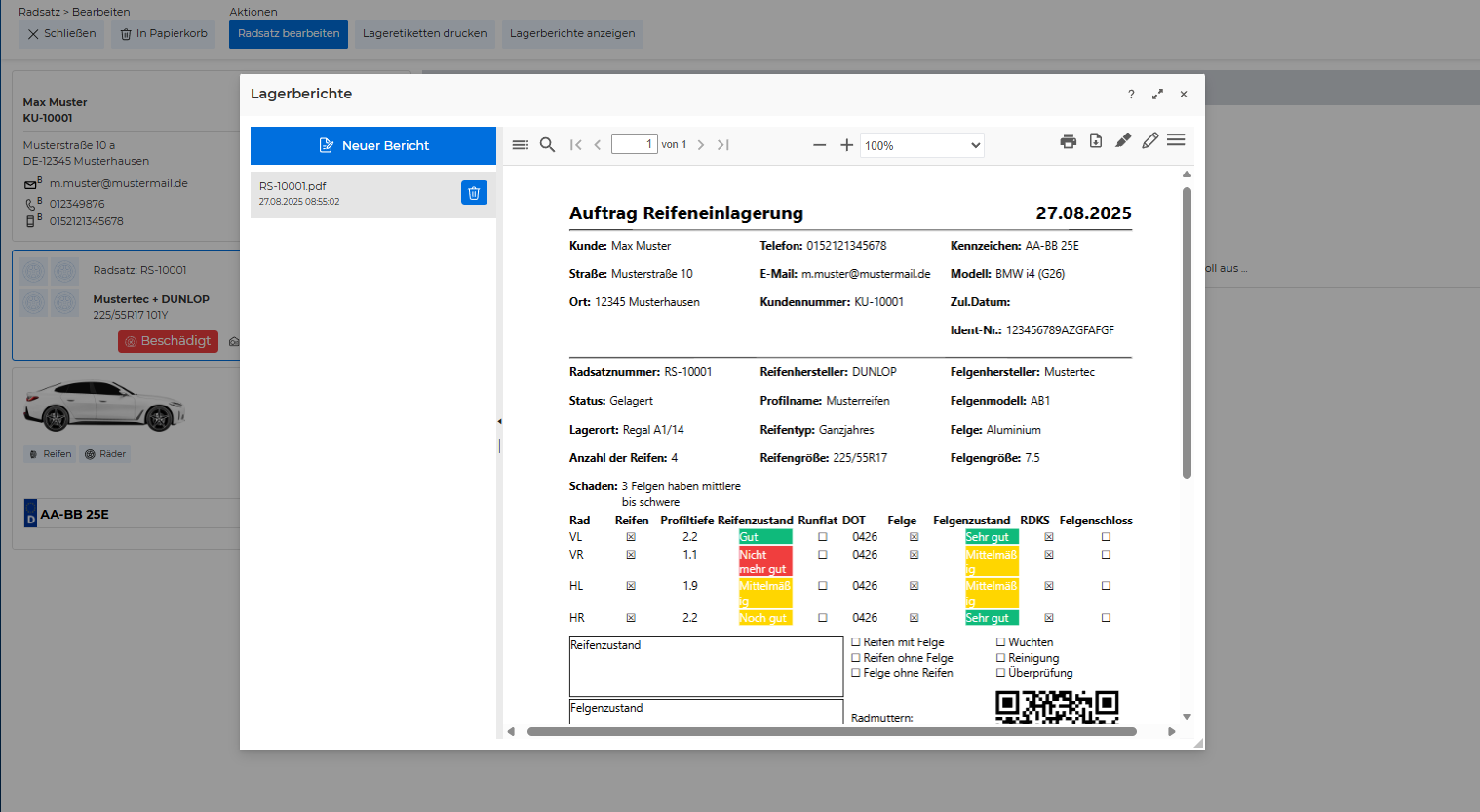Click the Wuchten checkbox
1480x812 pixels.
[1000, 642]
